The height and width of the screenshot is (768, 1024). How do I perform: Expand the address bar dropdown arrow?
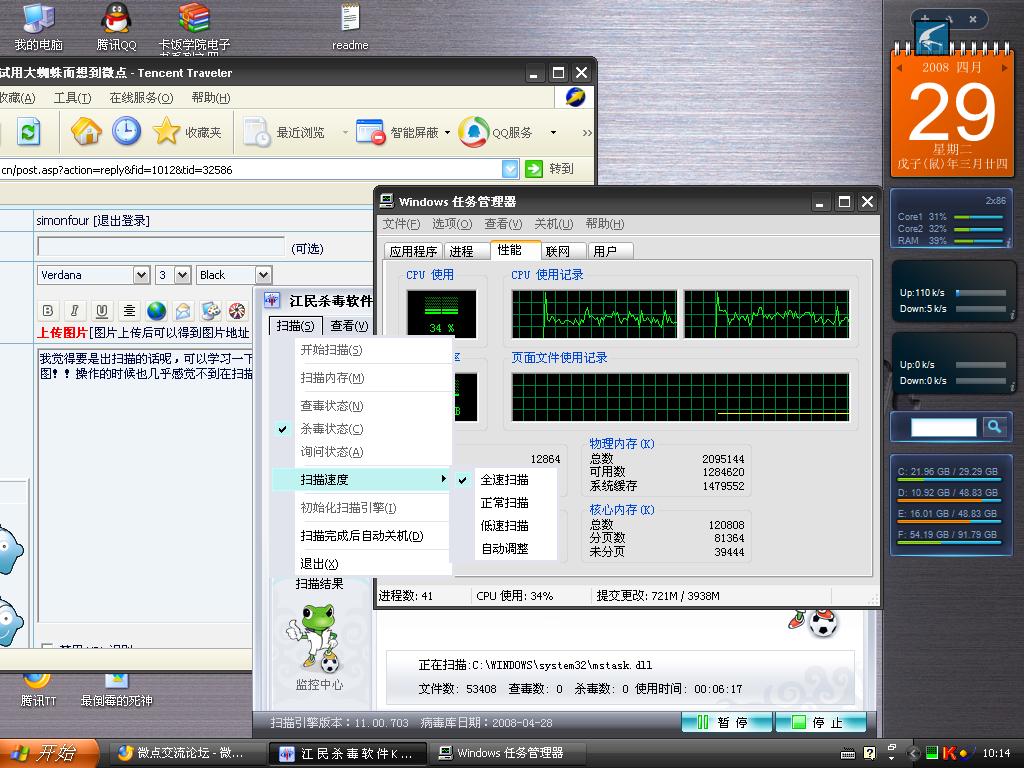pos(510,169)
